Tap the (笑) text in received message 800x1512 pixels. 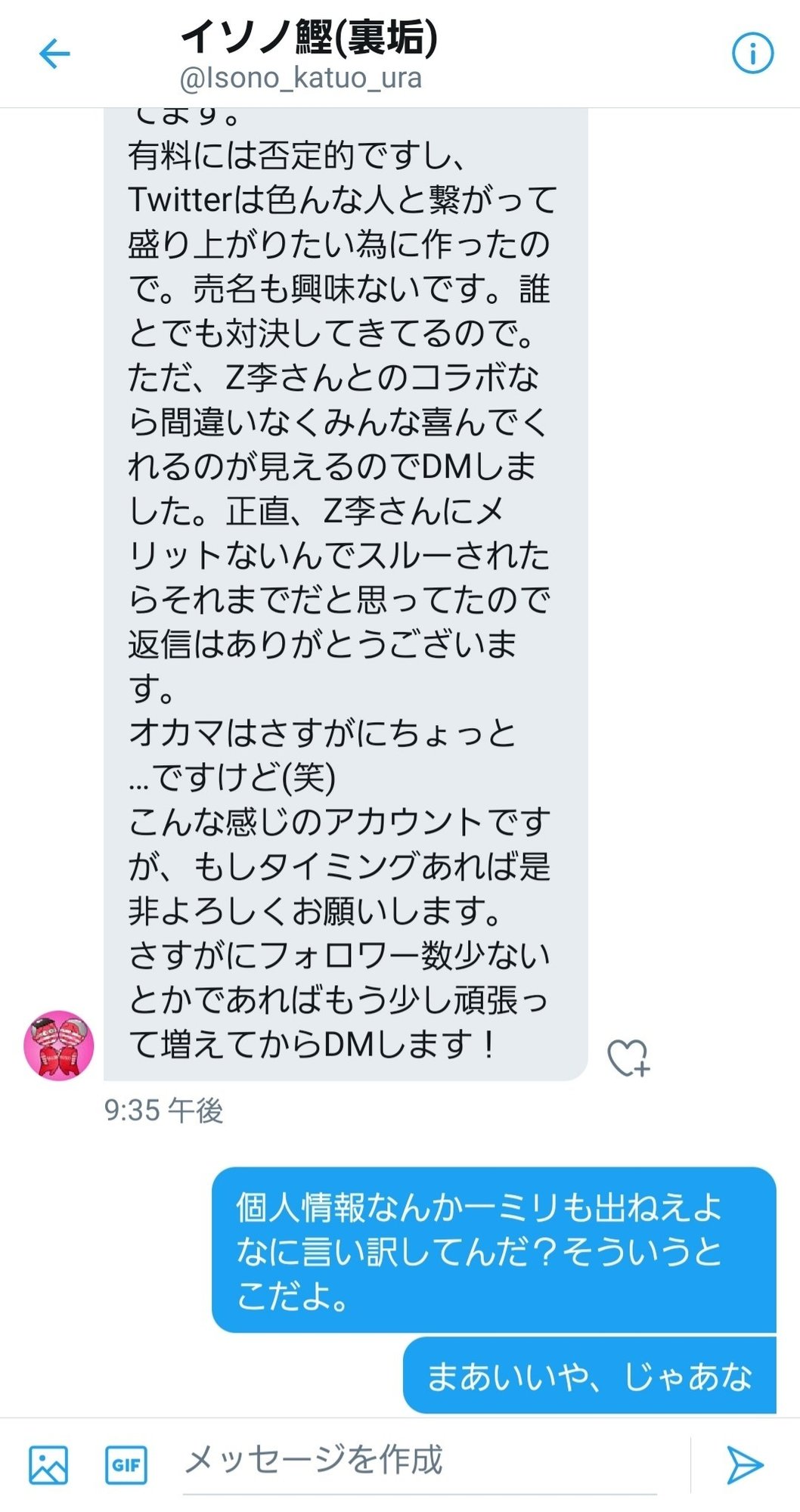[309, 777]
